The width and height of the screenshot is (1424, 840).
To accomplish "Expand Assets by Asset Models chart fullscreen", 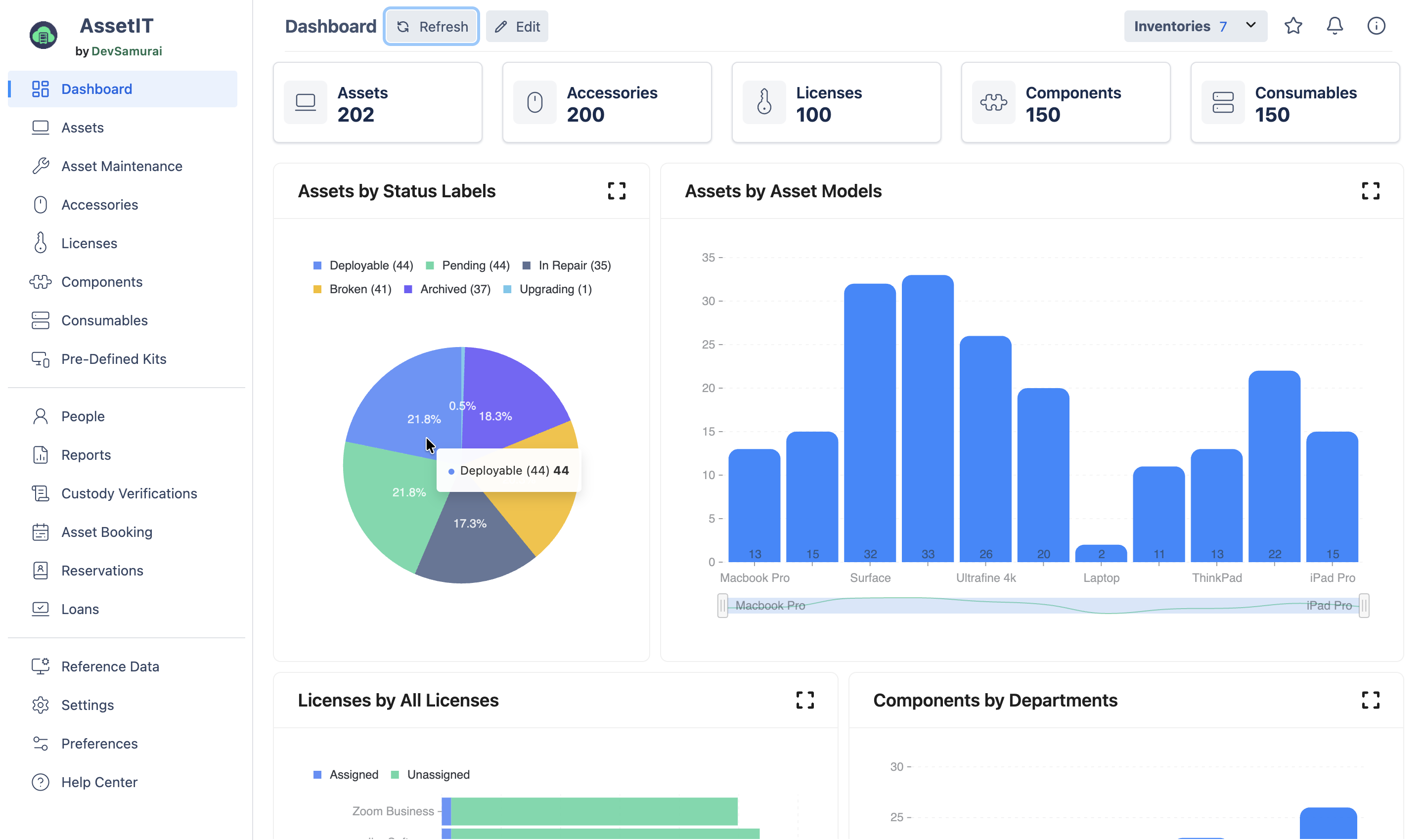I will coord(1370,191).
